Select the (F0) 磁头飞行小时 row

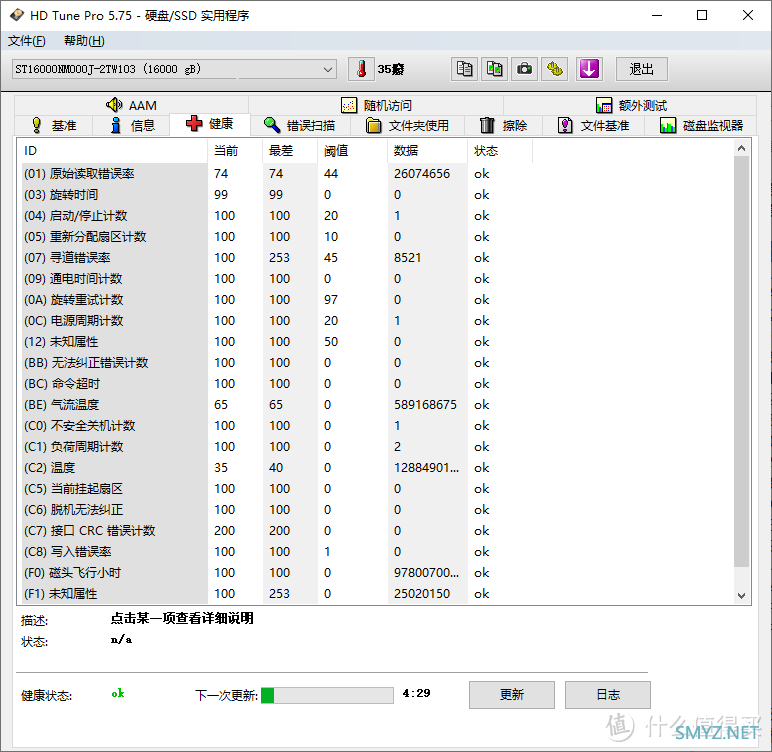coord(277,573)
